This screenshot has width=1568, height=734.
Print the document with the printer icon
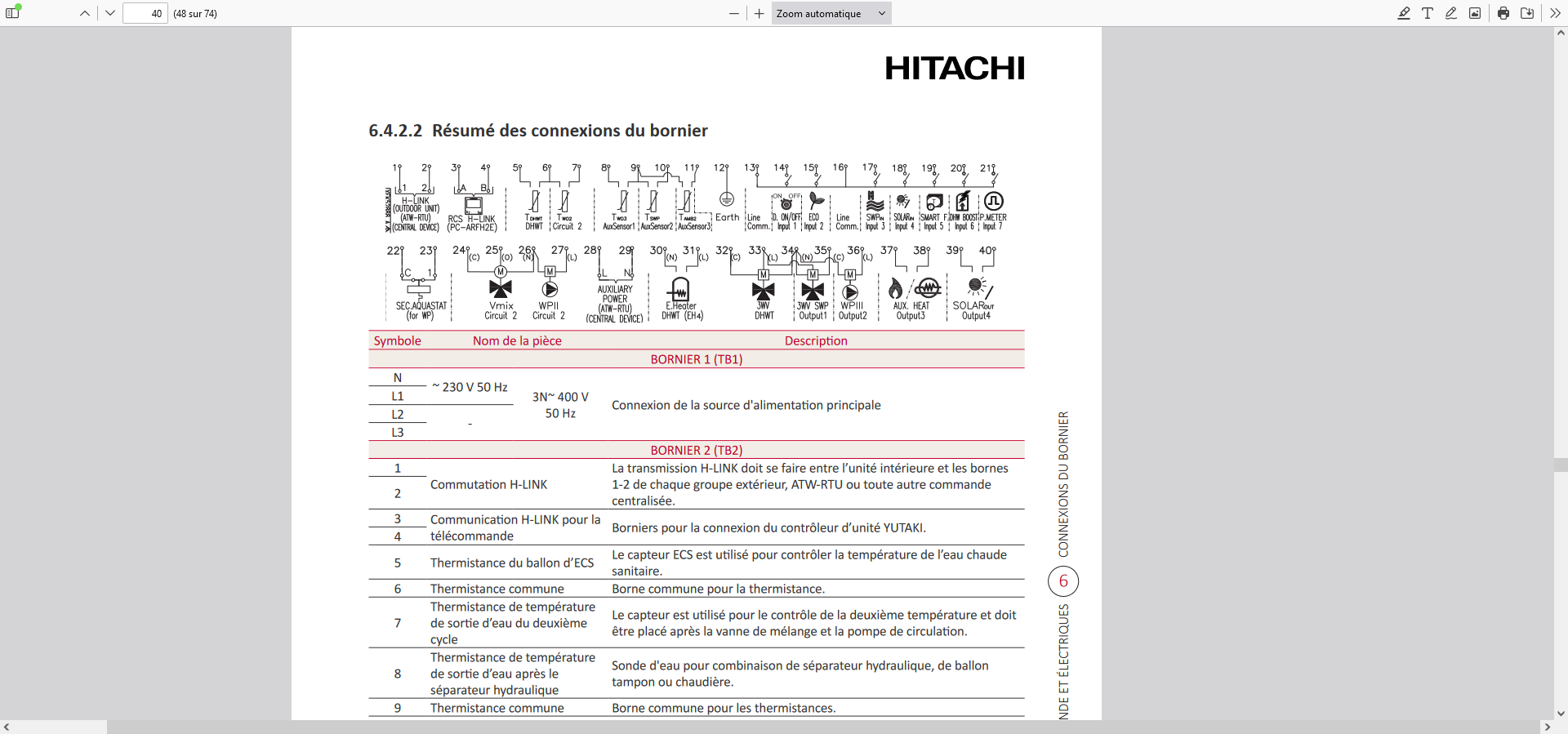pyautogui.click(x=1503, y=13)
